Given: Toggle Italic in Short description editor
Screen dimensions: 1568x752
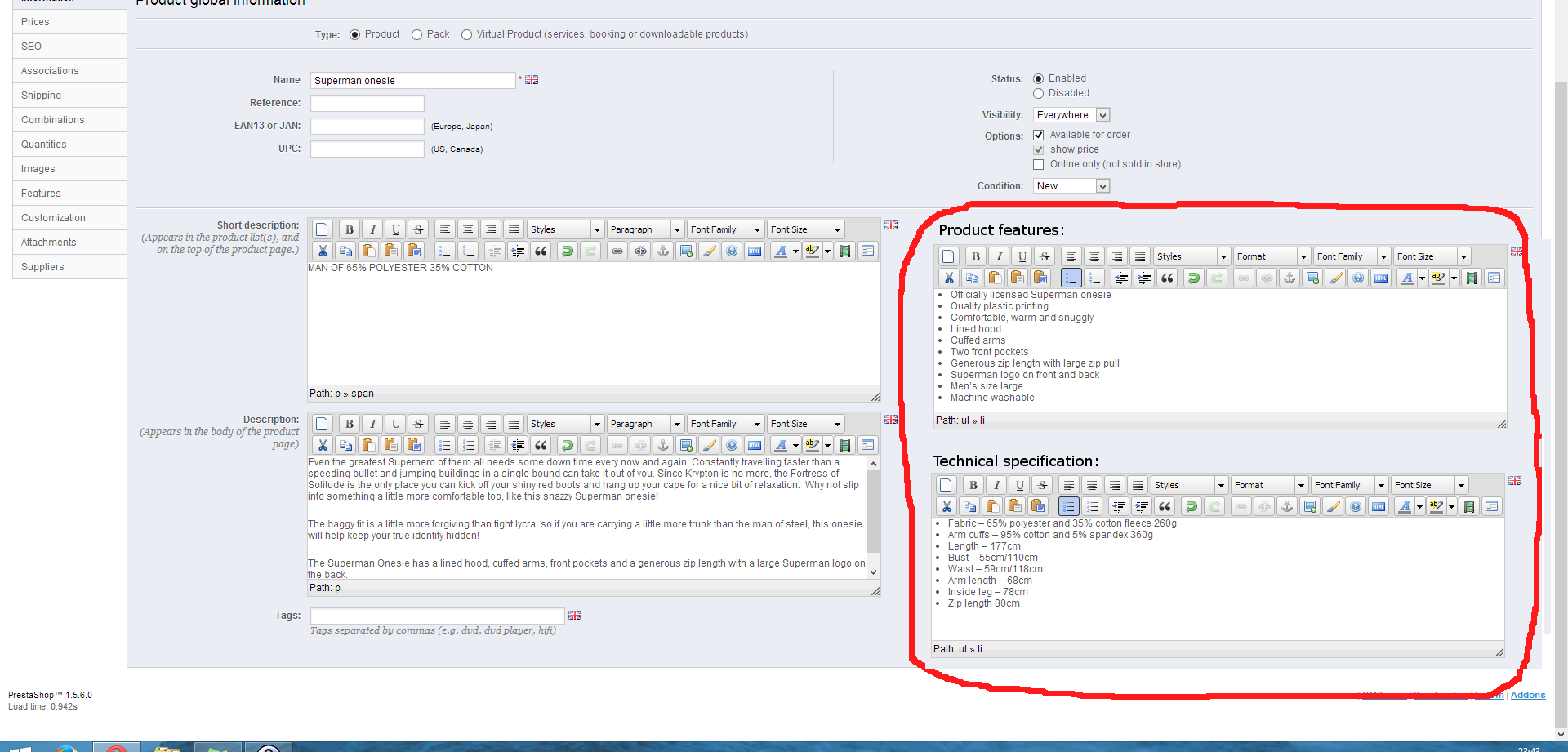Looking at the screenshot, I should pyautogui.click(x=372, y=229).
